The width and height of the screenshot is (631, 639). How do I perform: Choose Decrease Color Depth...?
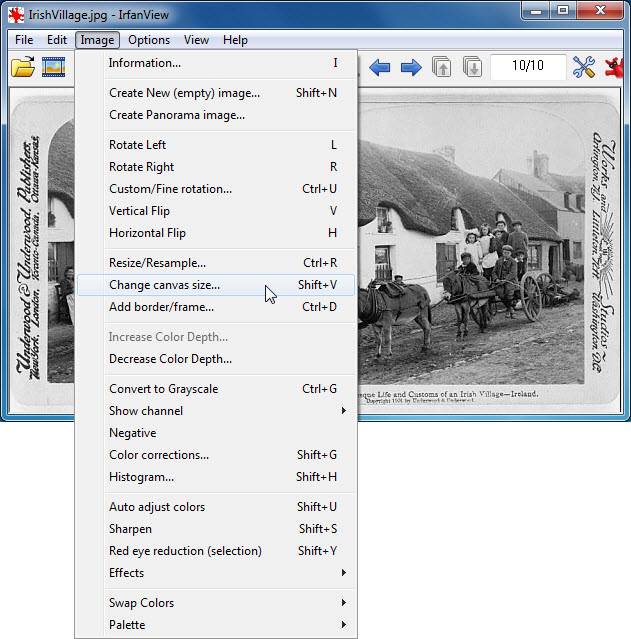(x=216, y=359)
